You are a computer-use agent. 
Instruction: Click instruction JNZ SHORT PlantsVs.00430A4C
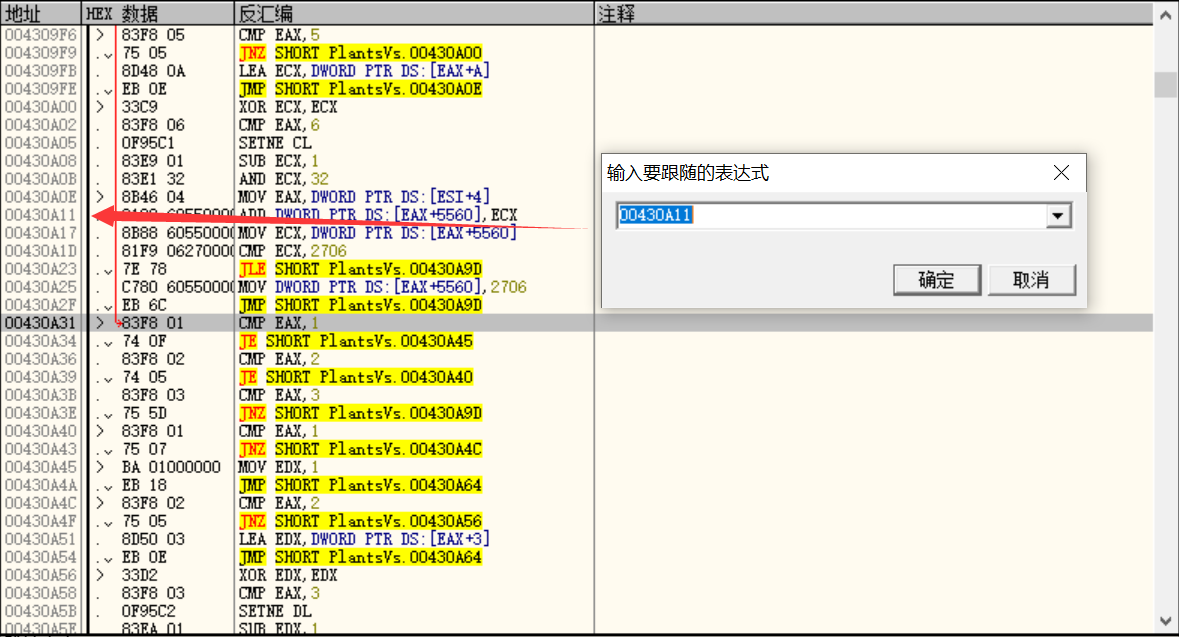coord(360,450)
